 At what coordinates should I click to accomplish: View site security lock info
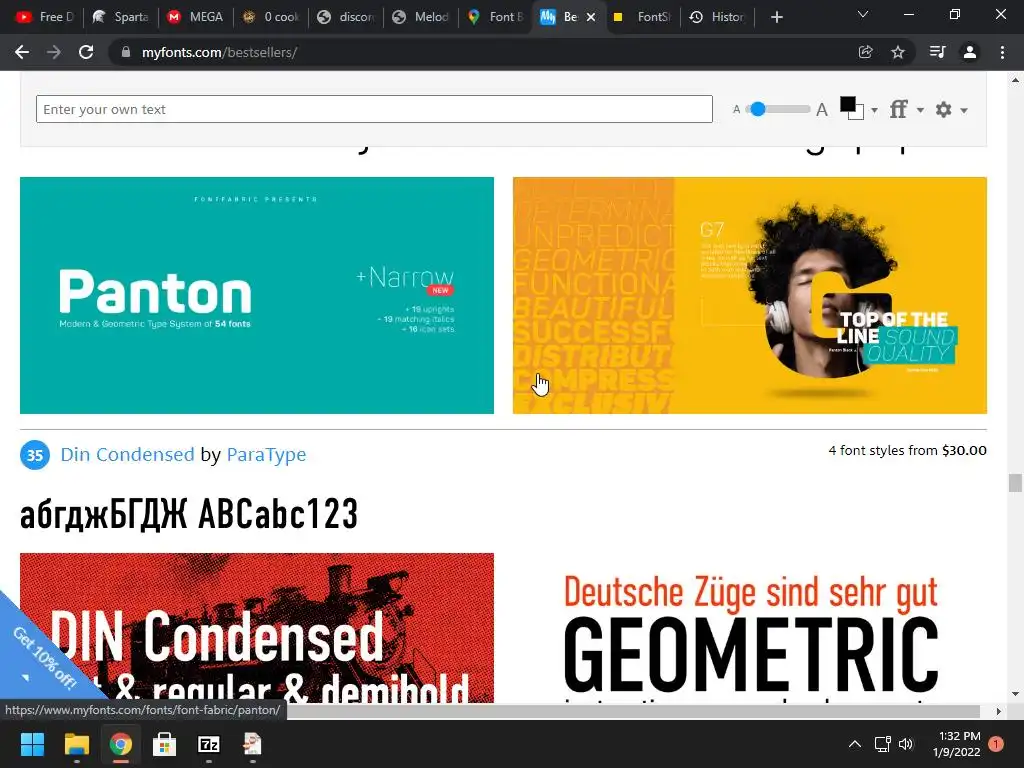coord(126,52)
